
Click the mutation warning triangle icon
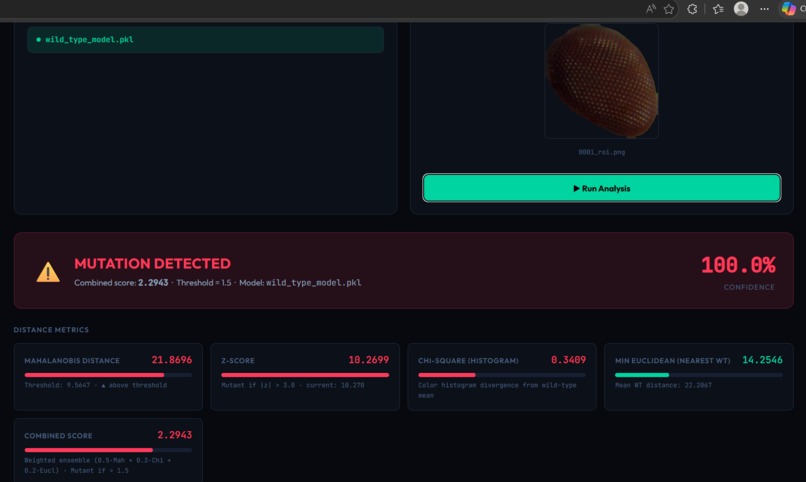pos(48,272)
